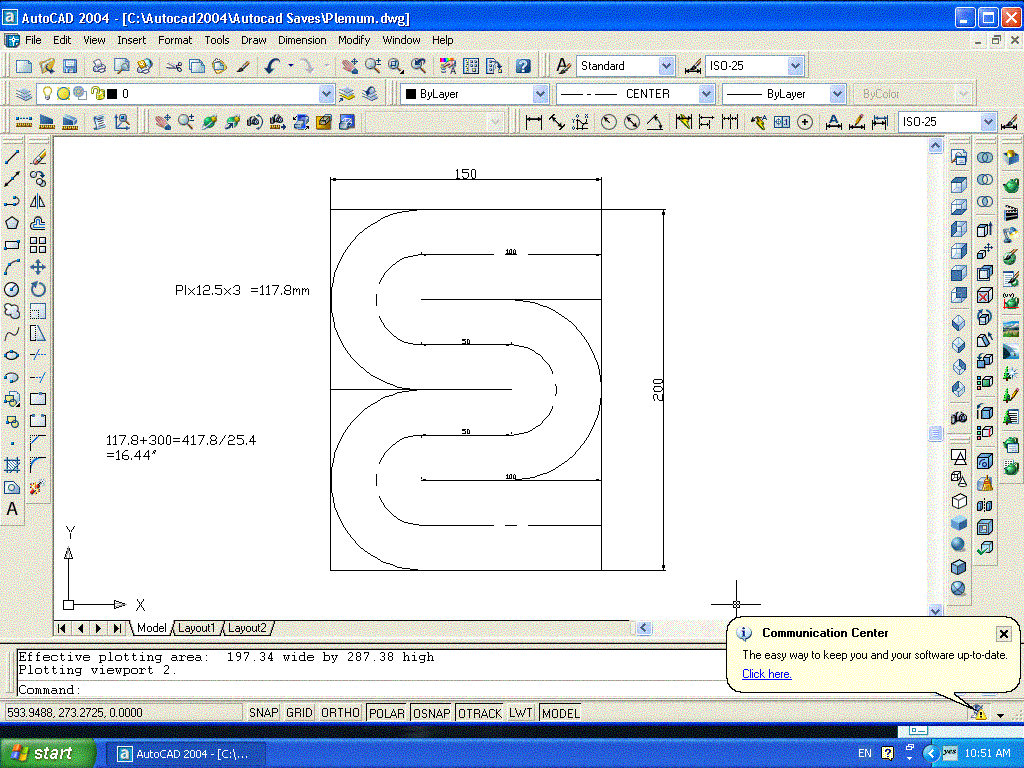Switch to the Layout1 tab
This screenshot has height=768, width=1024.
(196, 628)
